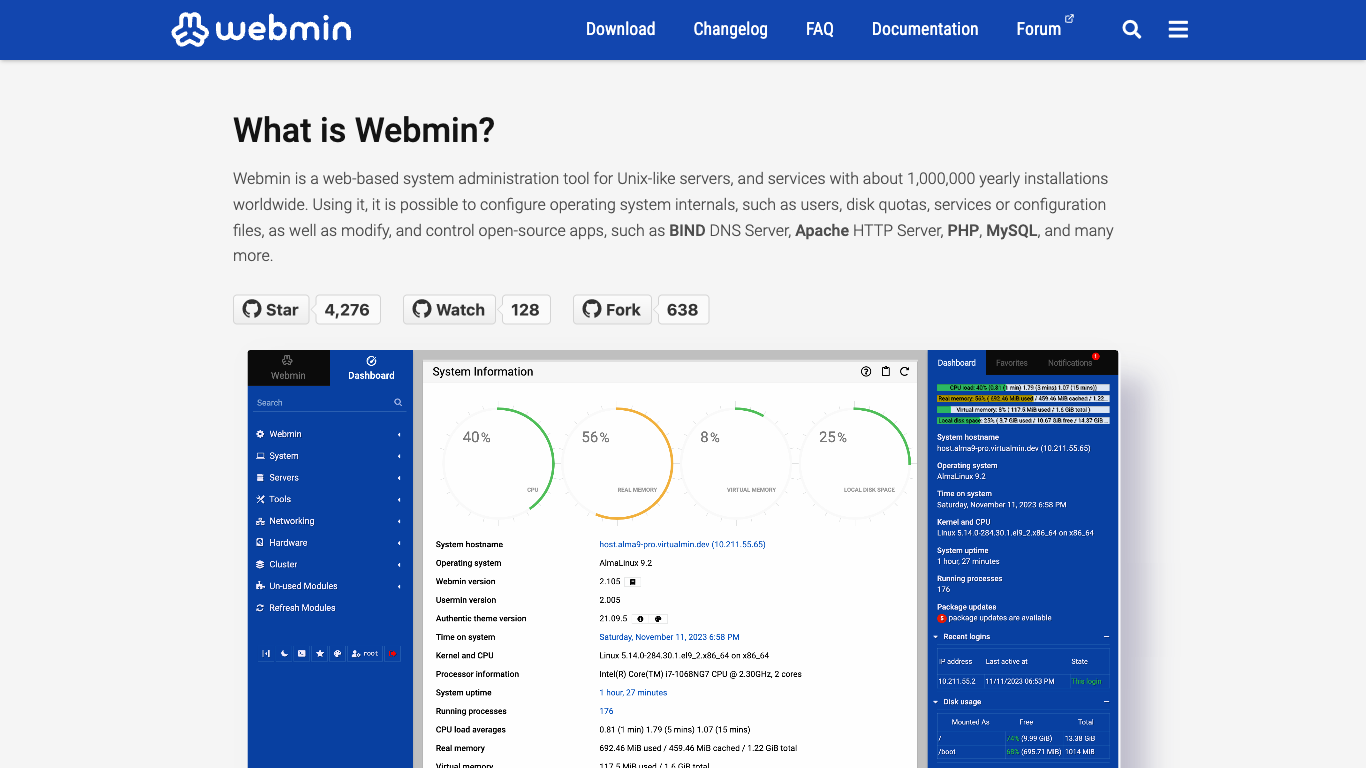Open the 4,276 stargazers count
1366x768 pixels.
[347, 309]
